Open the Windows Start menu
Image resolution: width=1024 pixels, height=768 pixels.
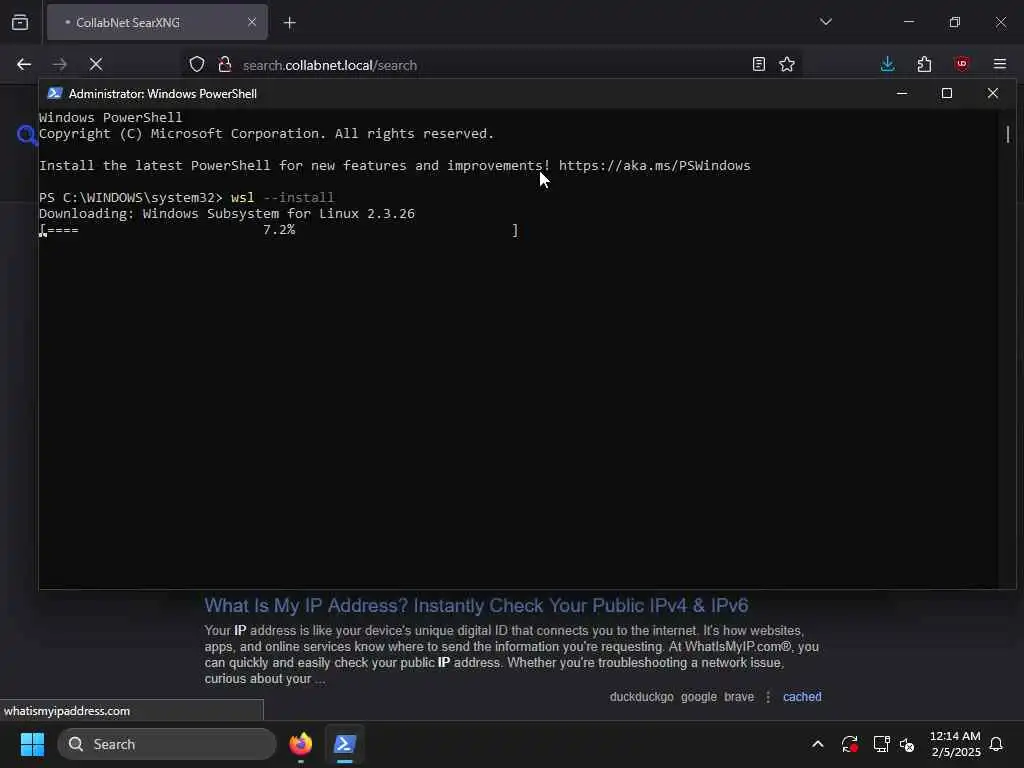tap(32, 744)
